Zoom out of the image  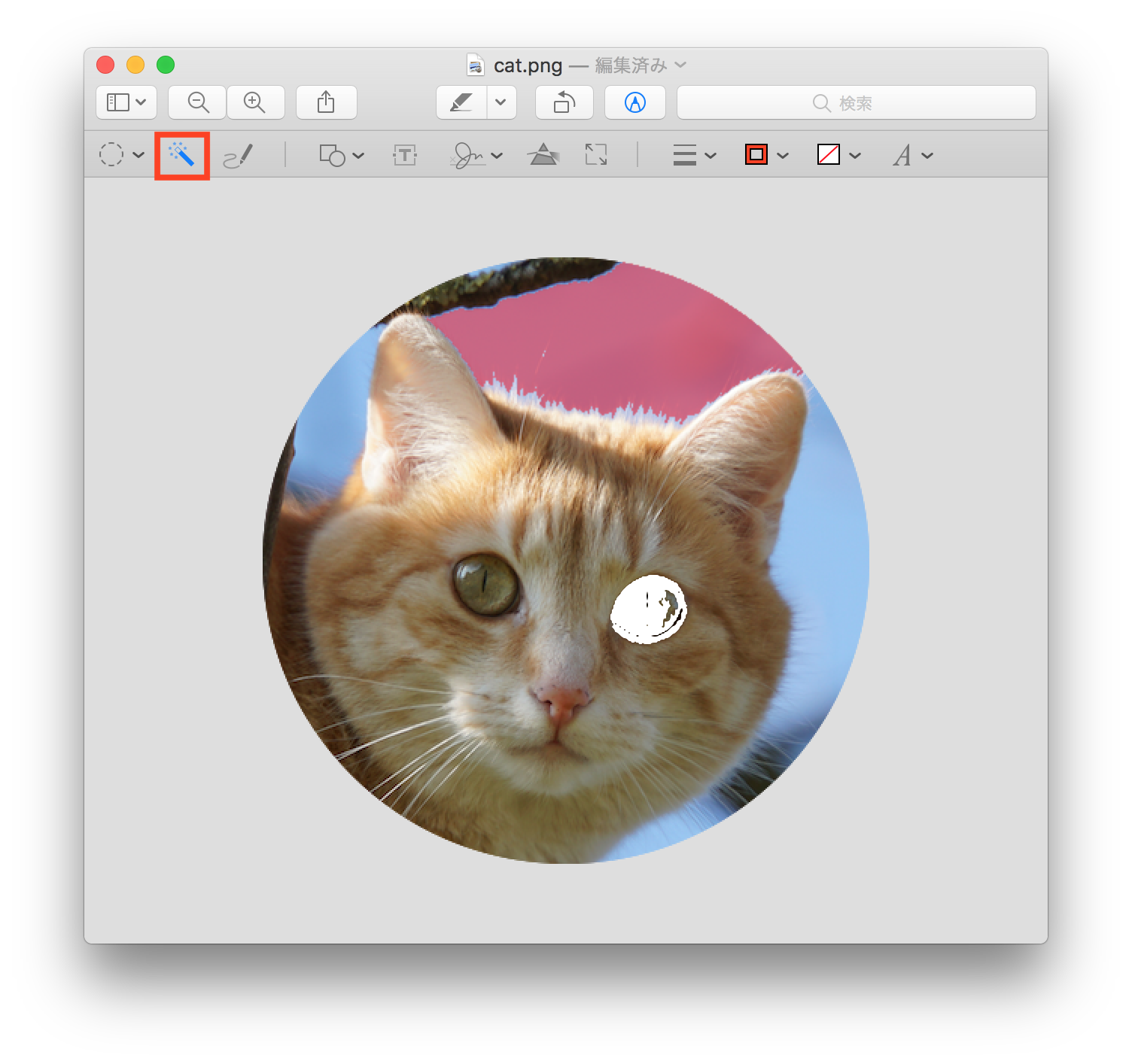pos(197,102)
